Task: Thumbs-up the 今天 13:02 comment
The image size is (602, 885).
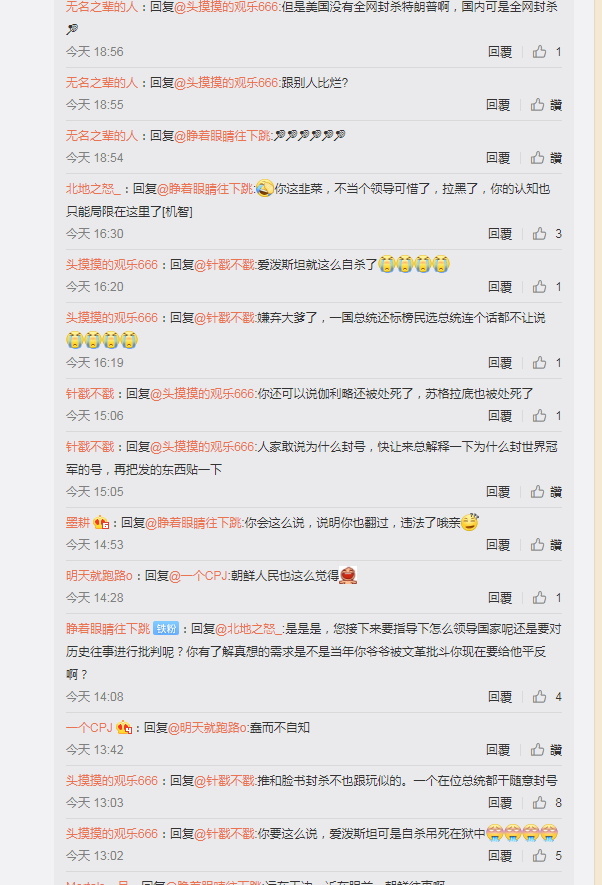Action: [x=540, y=856]
